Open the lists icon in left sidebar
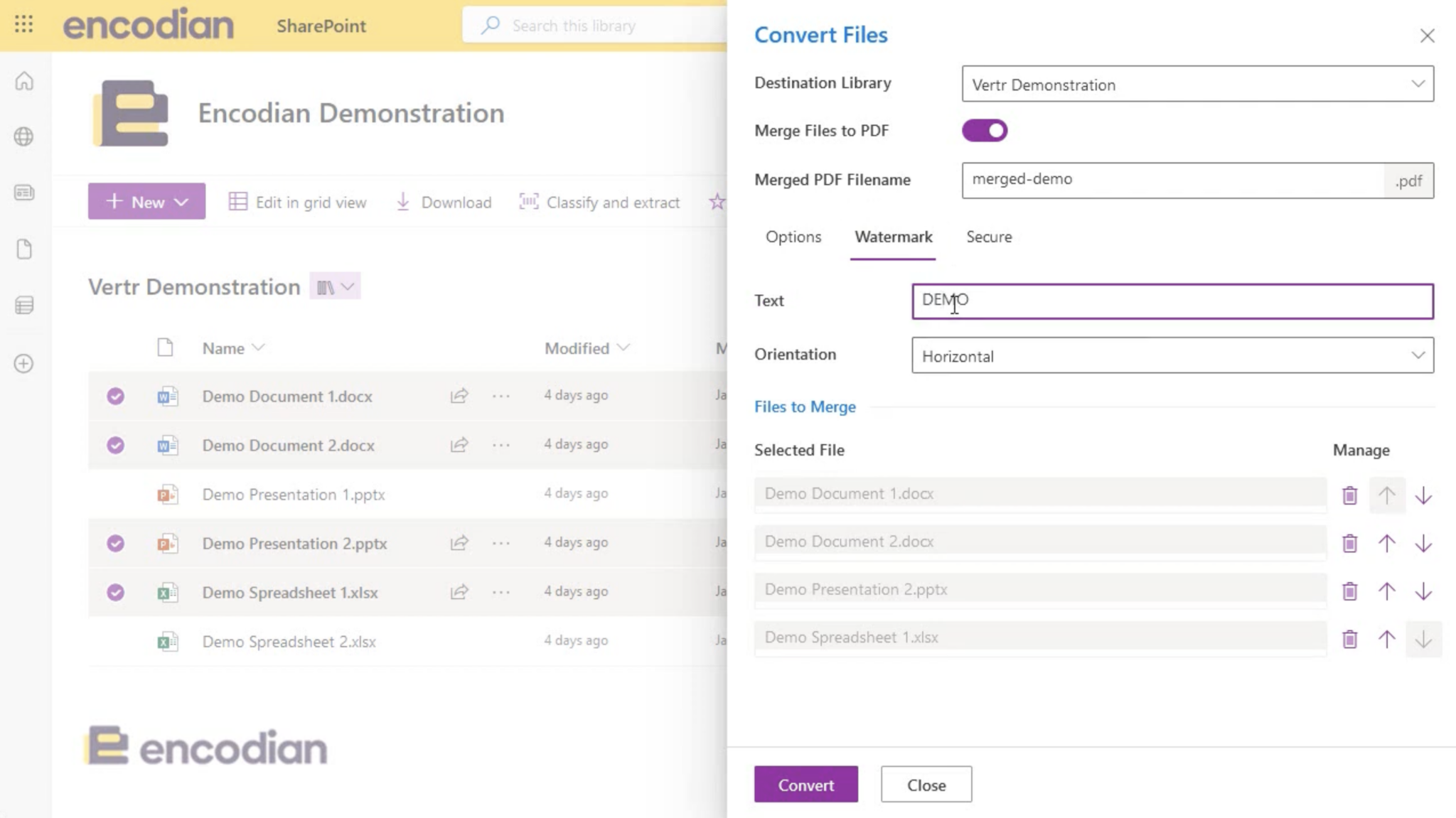 click(24, 306)
